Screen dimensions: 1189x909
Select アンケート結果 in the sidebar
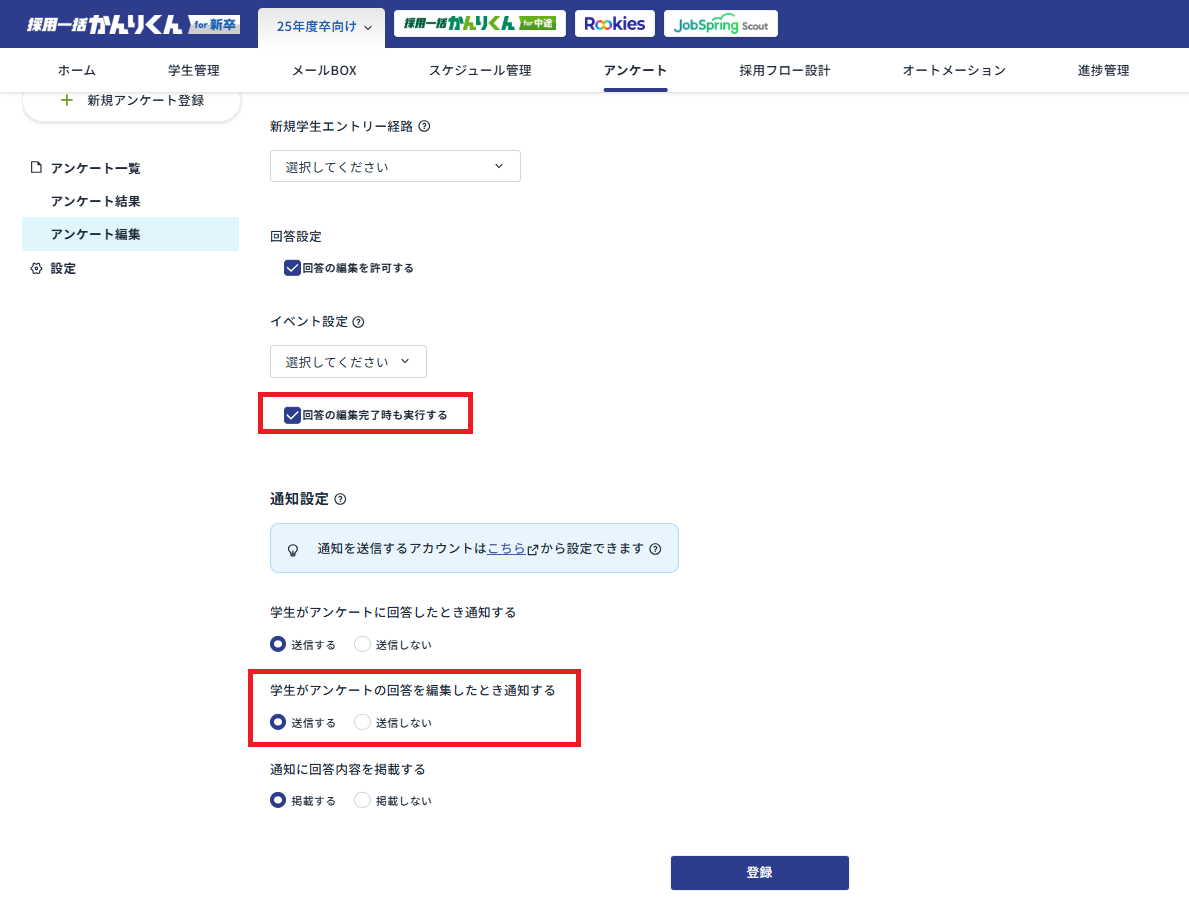(x=97, y=201)
